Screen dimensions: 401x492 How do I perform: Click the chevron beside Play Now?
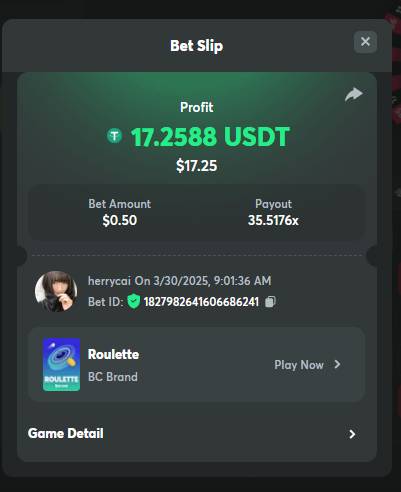pyautogui.click(x=337, y=364)
